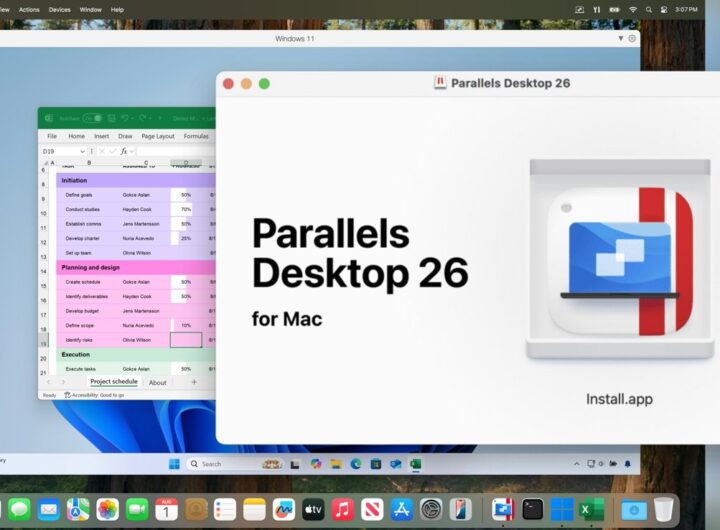Open Excel icon in the macOS Dock
This screenshot has width=720, height=530.
click(591, 509)
